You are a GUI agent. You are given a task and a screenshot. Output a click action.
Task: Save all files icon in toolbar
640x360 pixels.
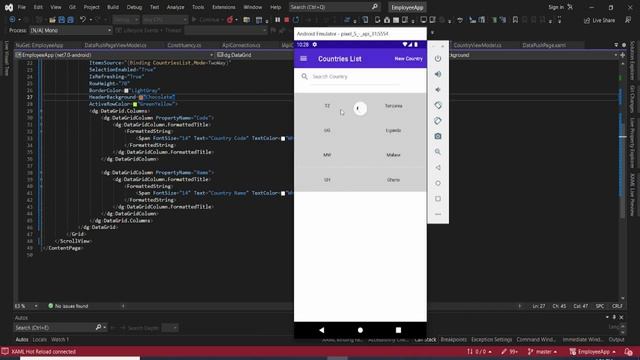pyautogui.click(x=70, y=20)
